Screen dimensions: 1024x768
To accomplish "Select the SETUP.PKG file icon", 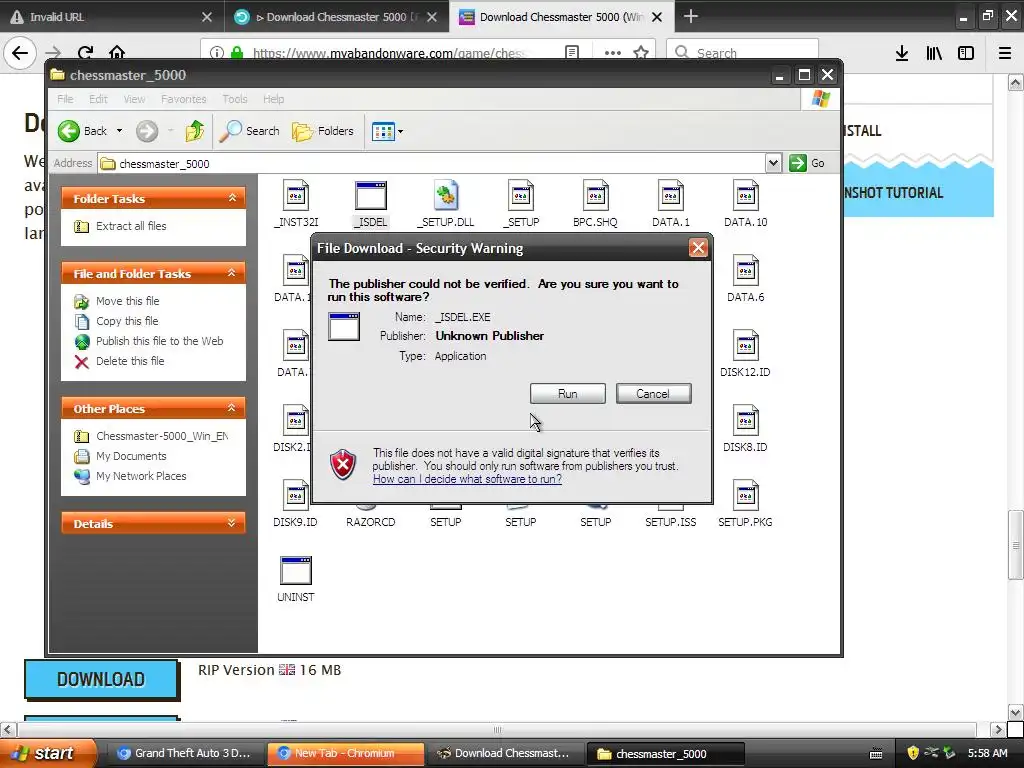I will [x=746, y=496].
